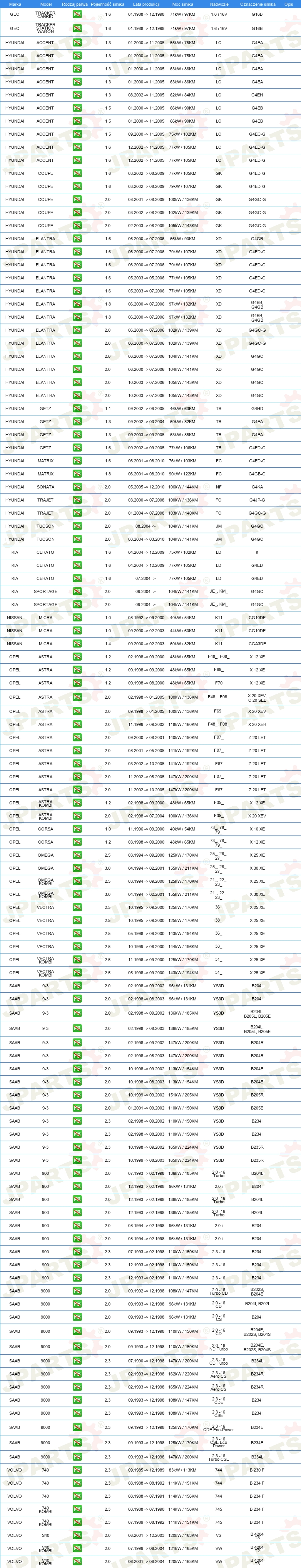The image size is (301, 1568).
Task: Click fuel icon in MICRA CGA3DE row
Action: 77,643
